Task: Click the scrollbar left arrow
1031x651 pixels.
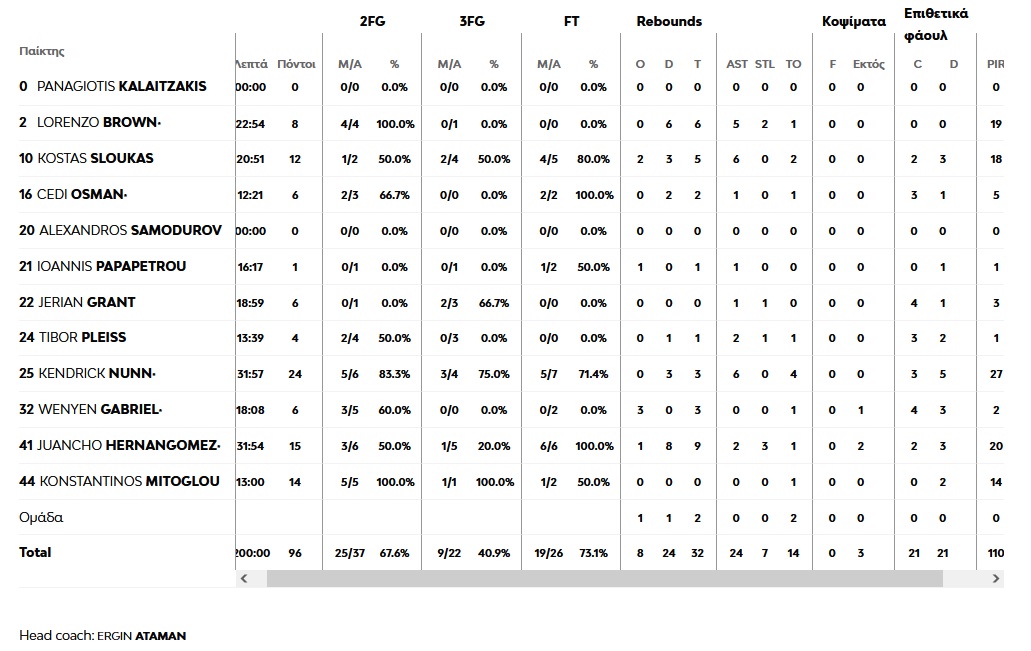Action: tap(244, 579)
